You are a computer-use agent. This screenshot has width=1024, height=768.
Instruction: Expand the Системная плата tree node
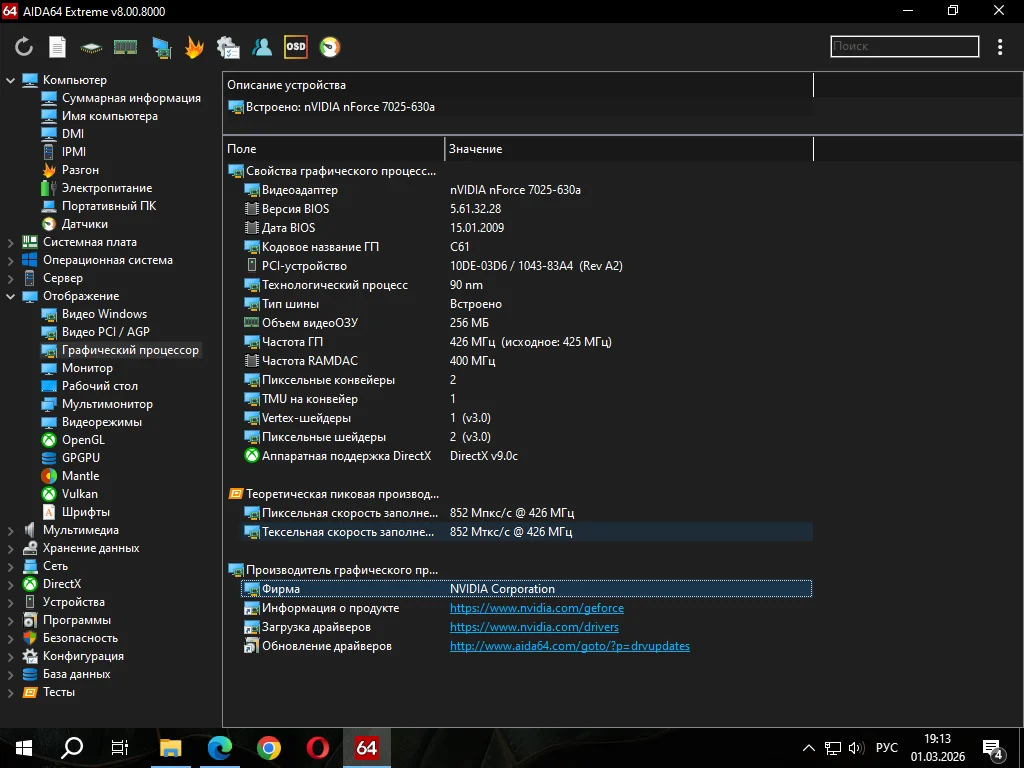[x=11, y=242]
